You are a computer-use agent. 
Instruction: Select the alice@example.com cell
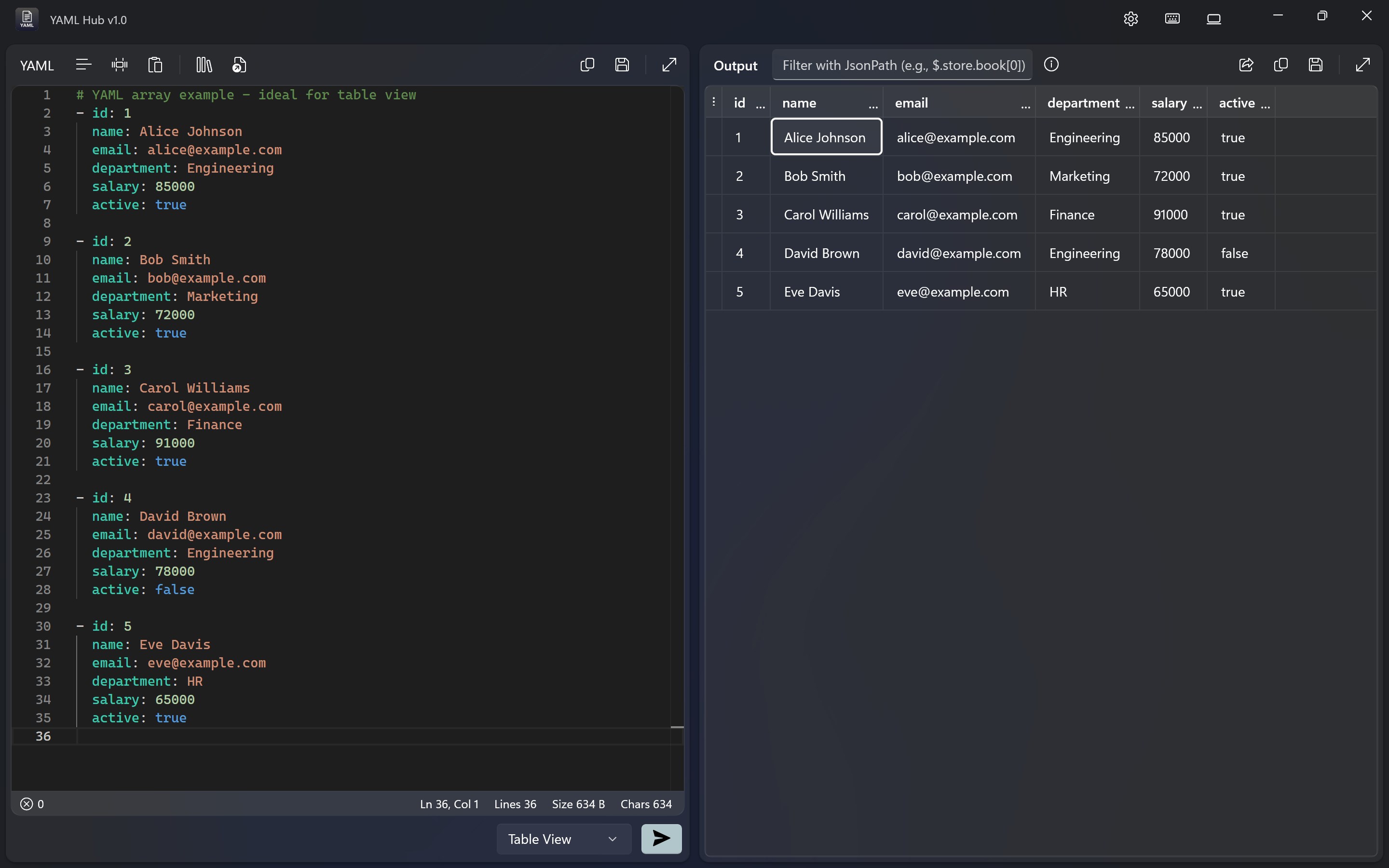coord(958,136)
